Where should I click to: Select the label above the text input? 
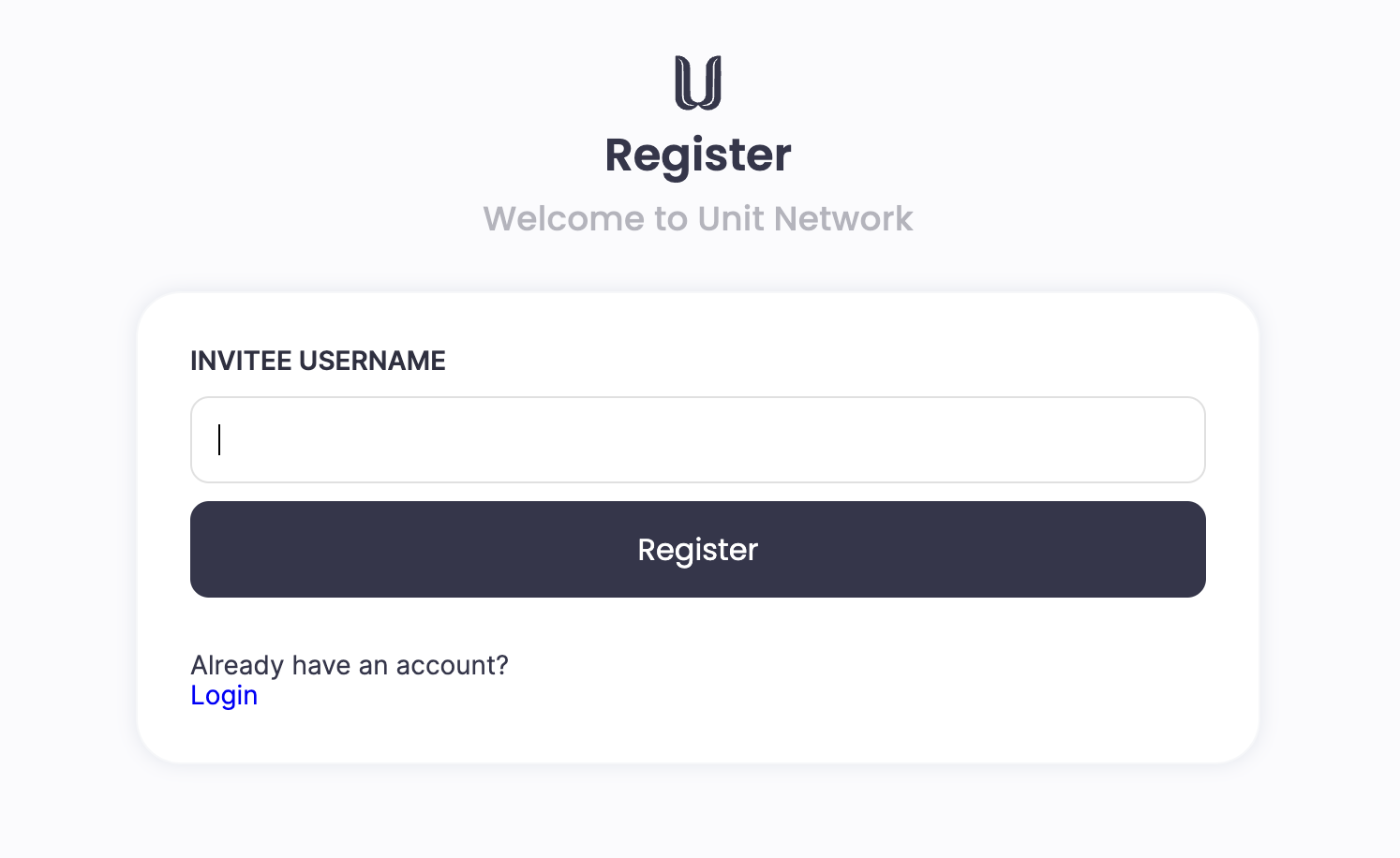click(318, 361)
